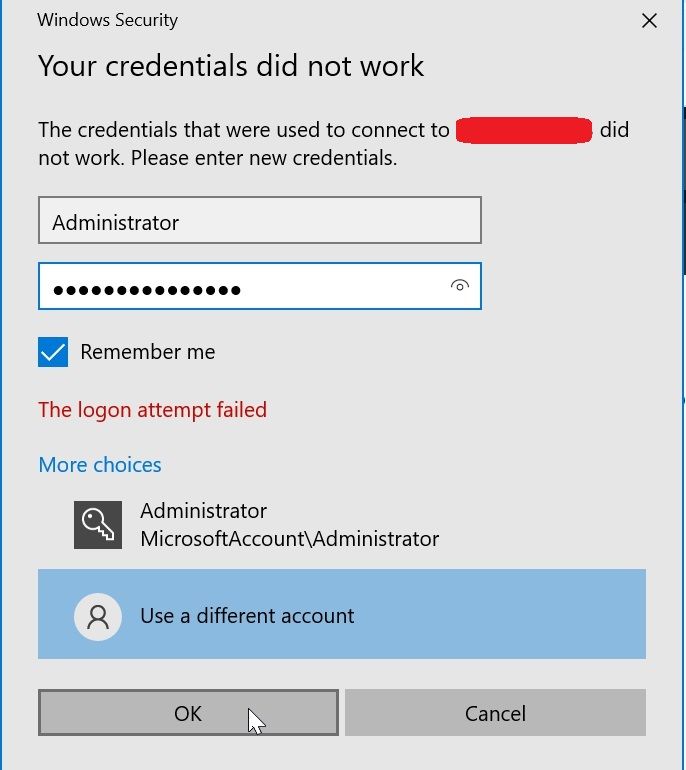This screenshot has height=770, width=686.
Task: Click the Windows Security title text
Action: [108, 20]
